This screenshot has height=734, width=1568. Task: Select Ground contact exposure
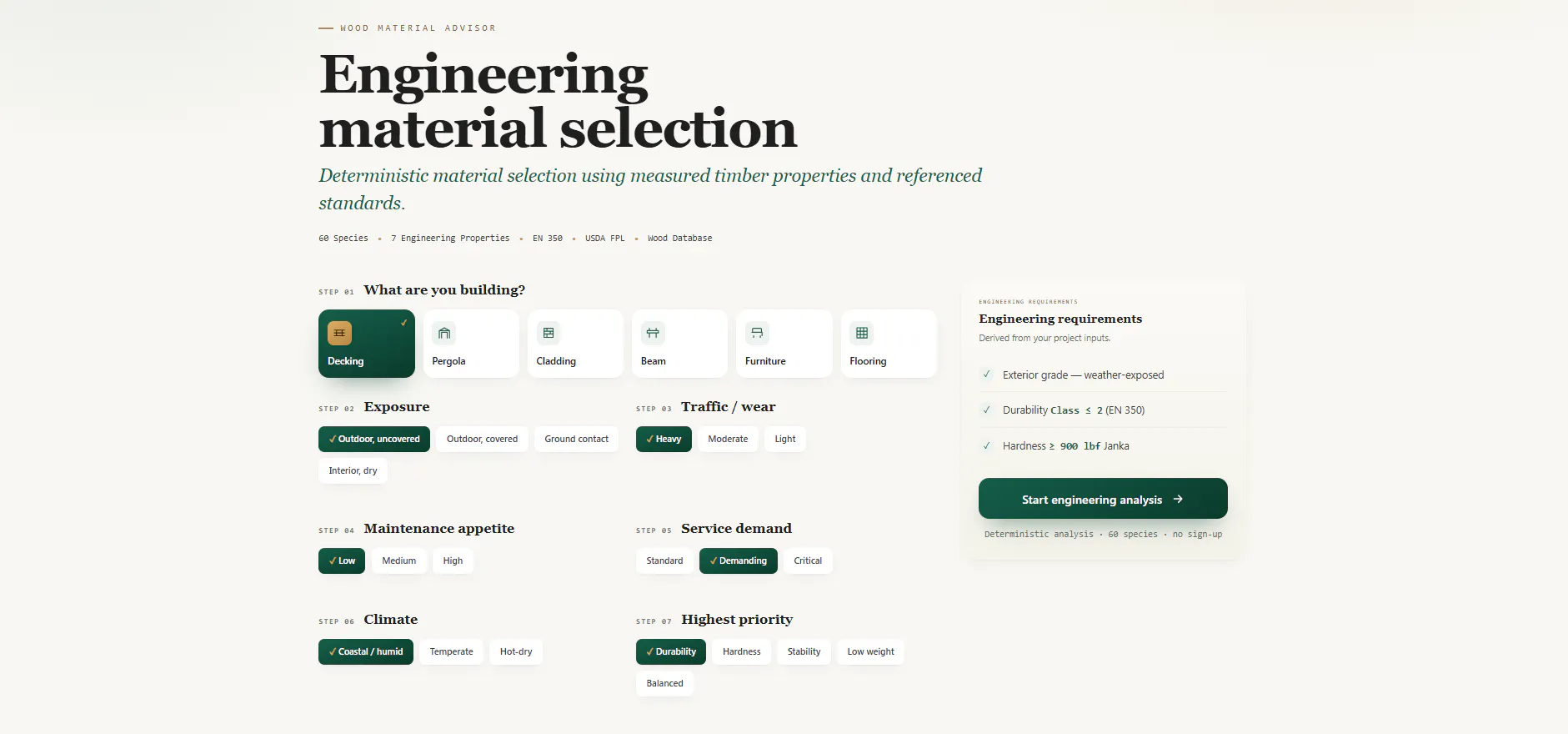pos(576,439)
